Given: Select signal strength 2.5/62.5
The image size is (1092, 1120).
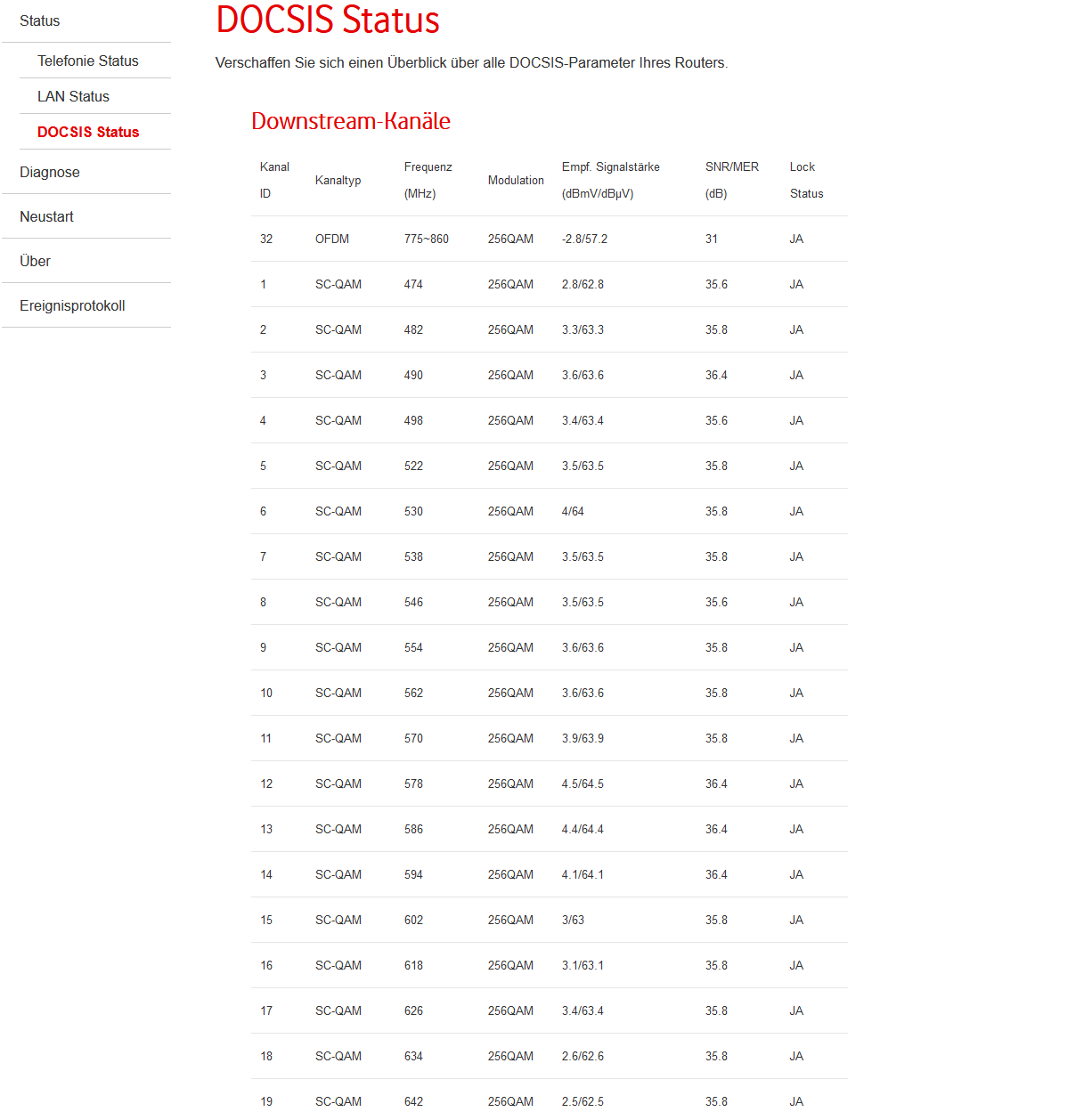Looking at the screenshot, I should (x=583, y=1101).
